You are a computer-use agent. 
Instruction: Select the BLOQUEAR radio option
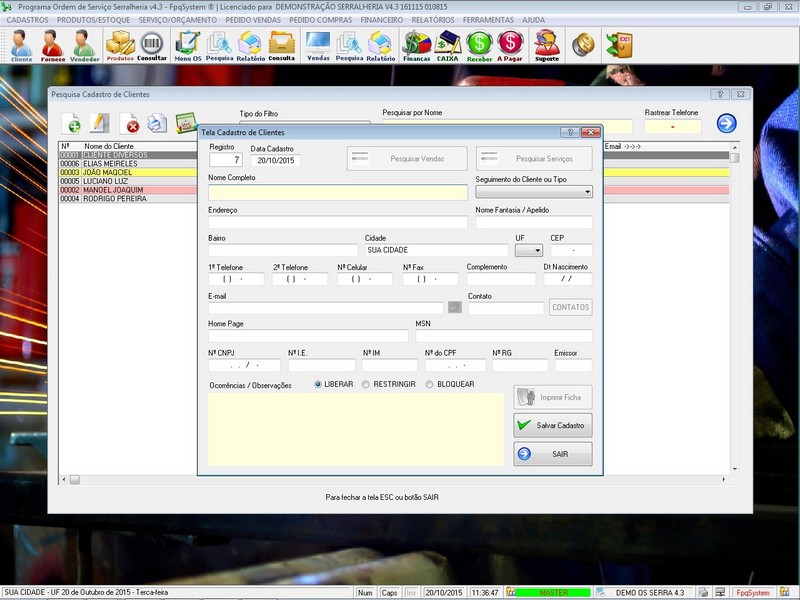click(x=430, y=384)
